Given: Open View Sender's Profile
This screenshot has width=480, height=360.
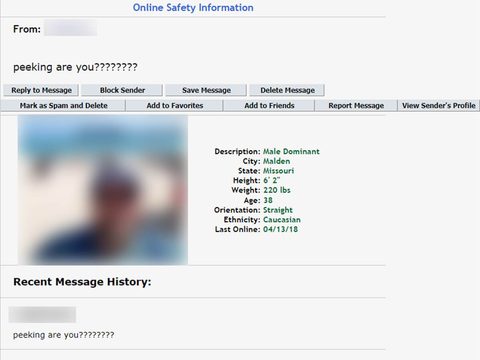Looking at the screenshot, I should coord(439,106).
